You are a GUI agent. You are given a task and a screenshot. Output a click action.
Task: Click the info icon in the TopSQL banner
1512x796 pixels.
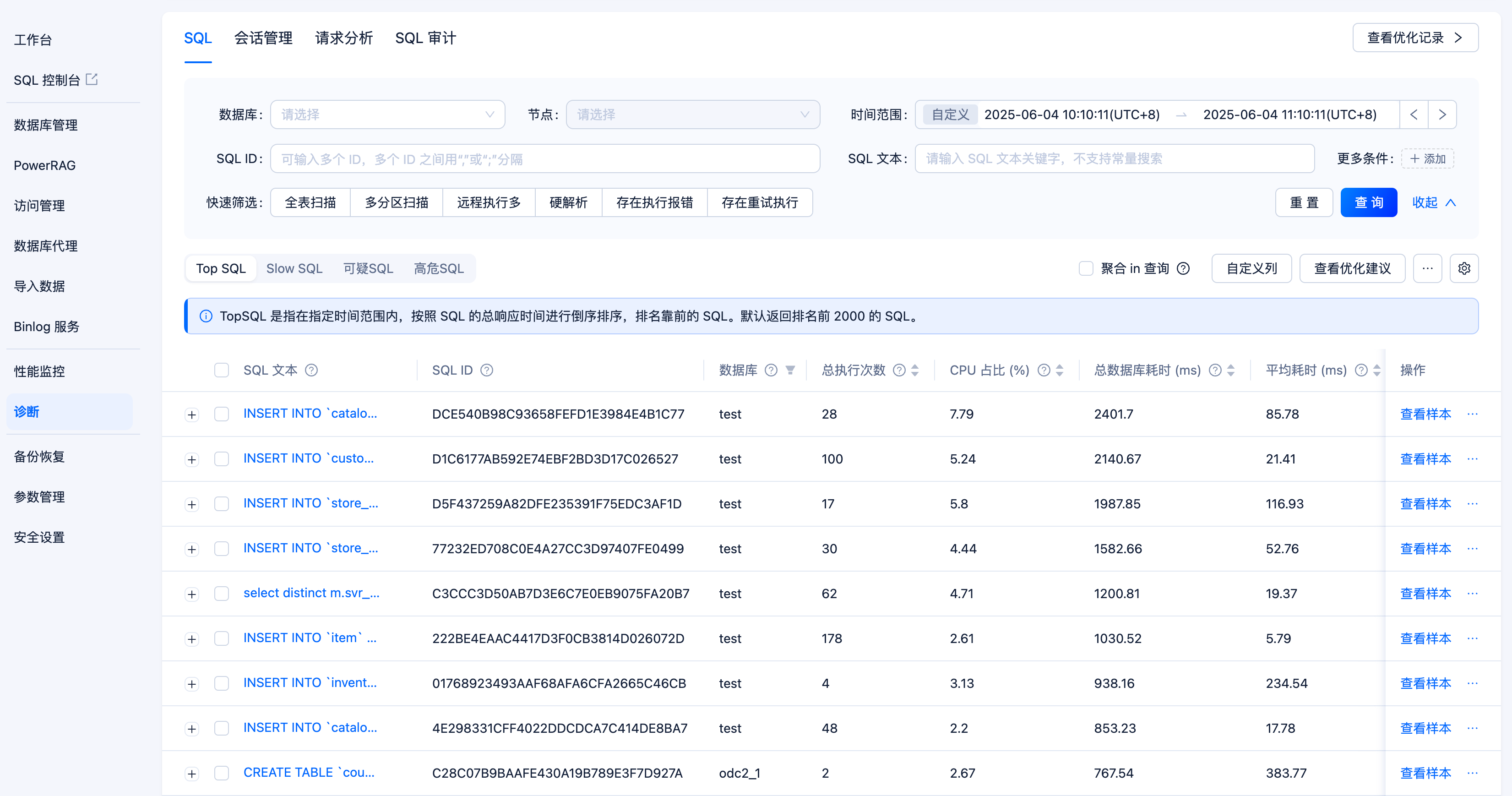206,316
